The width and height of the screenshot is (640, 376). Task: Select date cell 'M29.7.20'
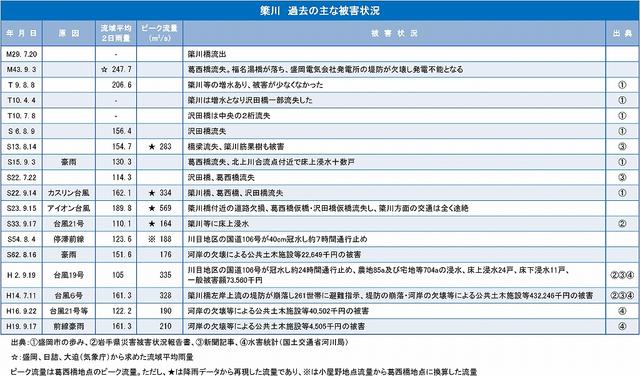22,54
